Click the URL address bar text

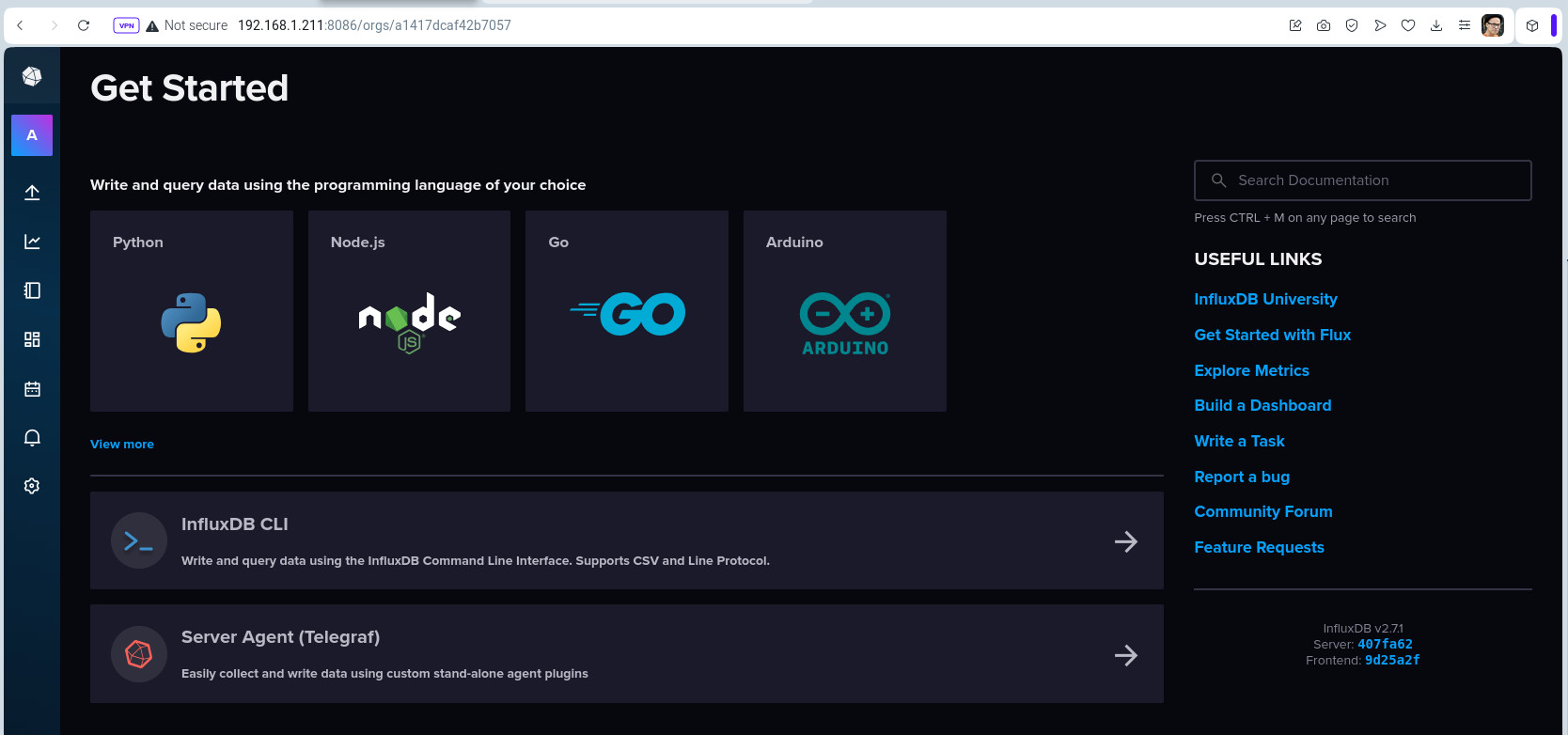click(374, 25)
